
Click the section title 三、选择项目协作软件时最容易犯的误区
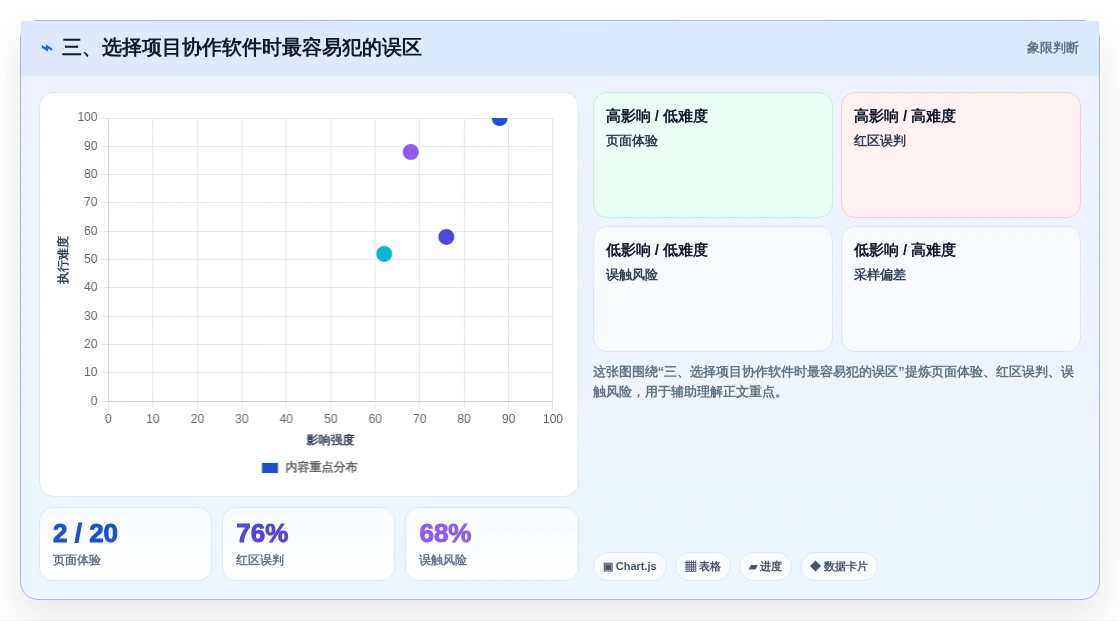241,48
